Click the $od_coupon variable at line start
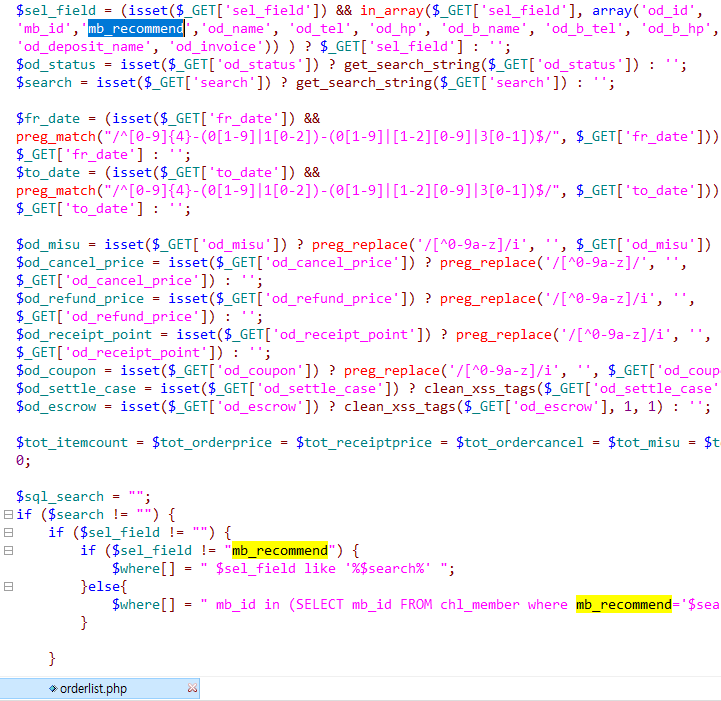The image size is (721, 701). [56, 371]
